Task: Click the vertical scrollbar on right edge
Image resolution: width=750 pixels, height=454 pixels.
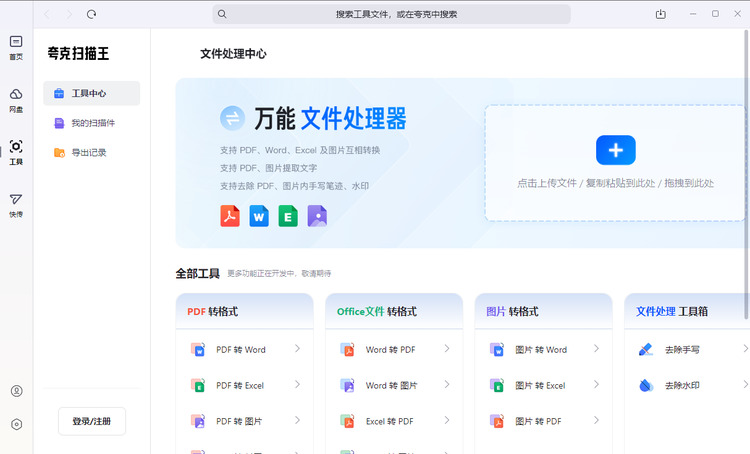Action: coord(746,175)
